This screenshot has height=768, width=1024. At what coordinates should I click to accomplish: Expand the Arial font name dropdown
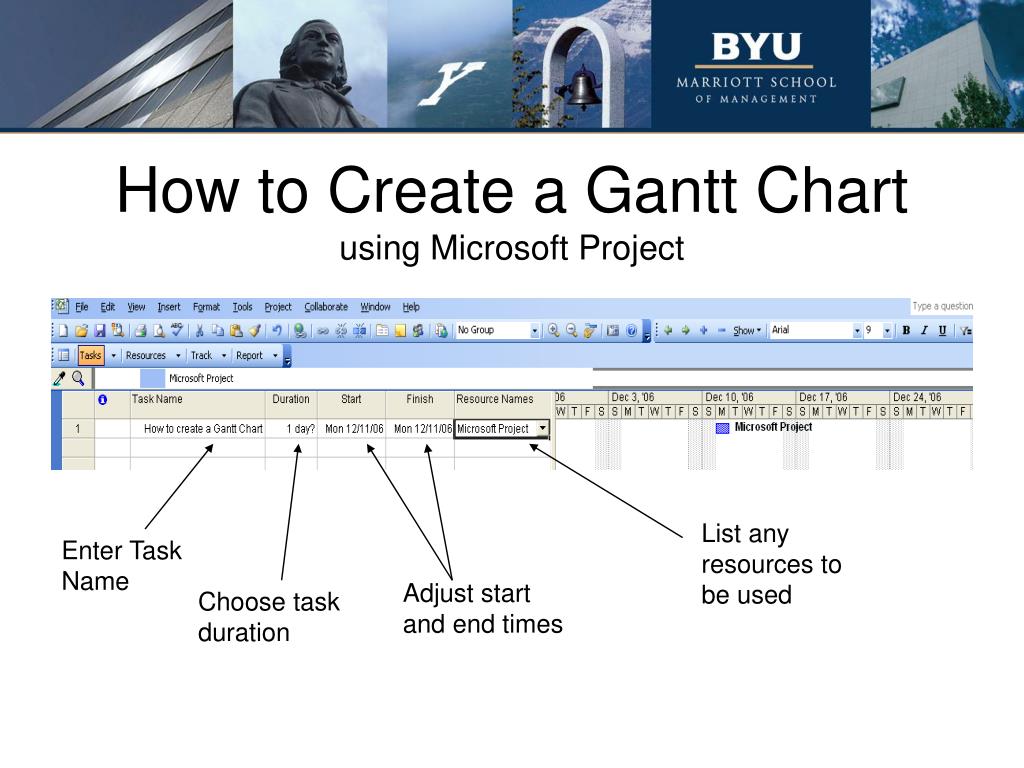pos(857,330)
